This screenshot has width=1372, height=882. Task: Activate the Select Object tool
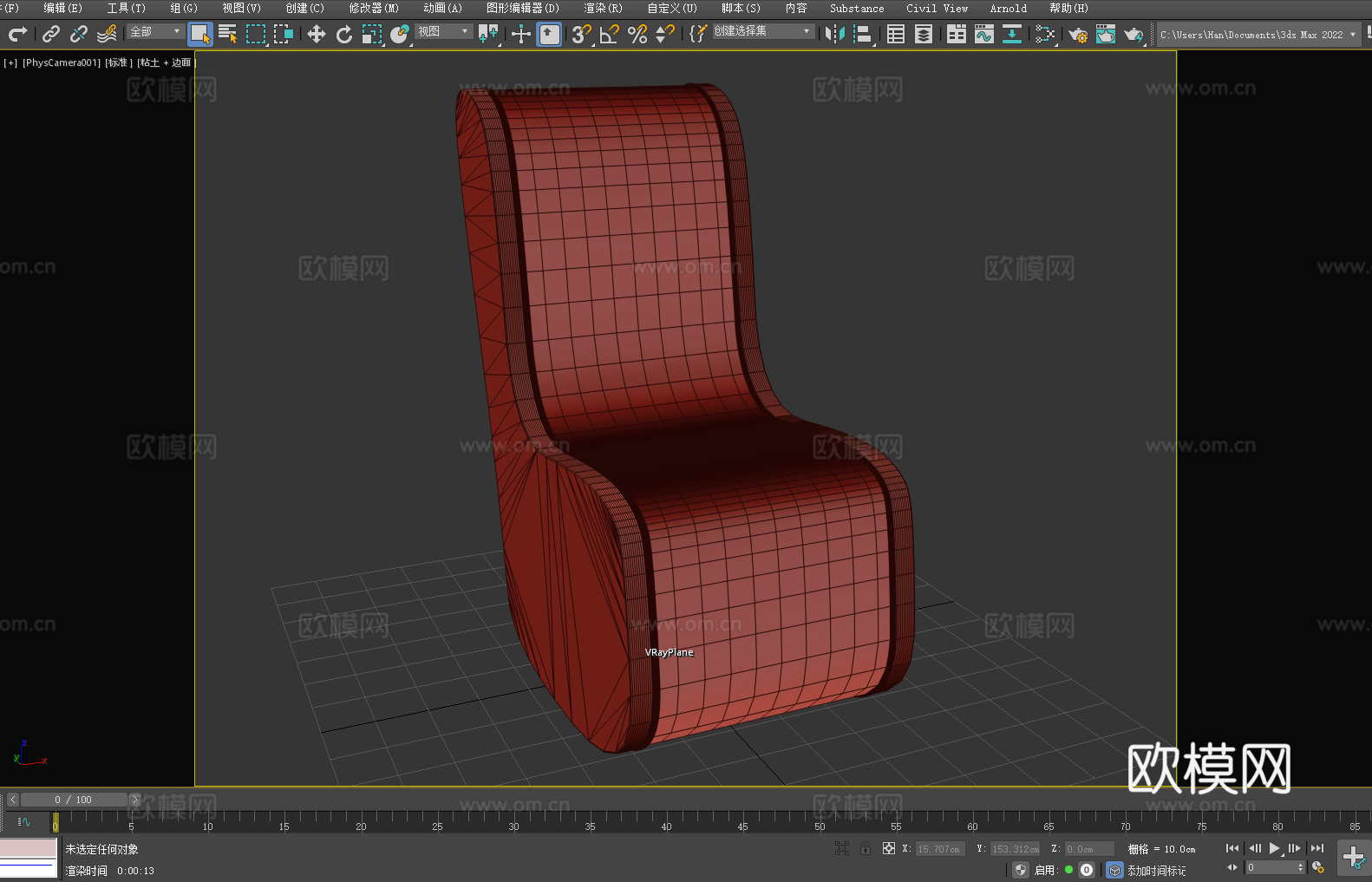click(200, 34)
